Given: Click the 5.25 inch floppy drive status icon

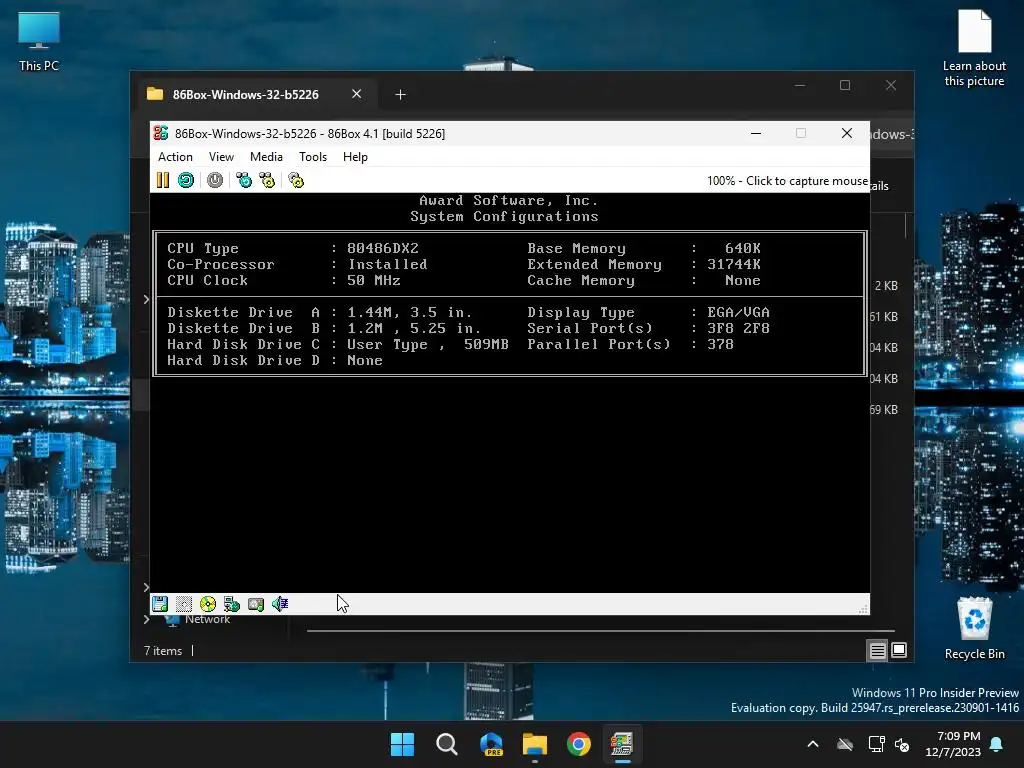Looking at the screenshot, I should coord(184,604).
